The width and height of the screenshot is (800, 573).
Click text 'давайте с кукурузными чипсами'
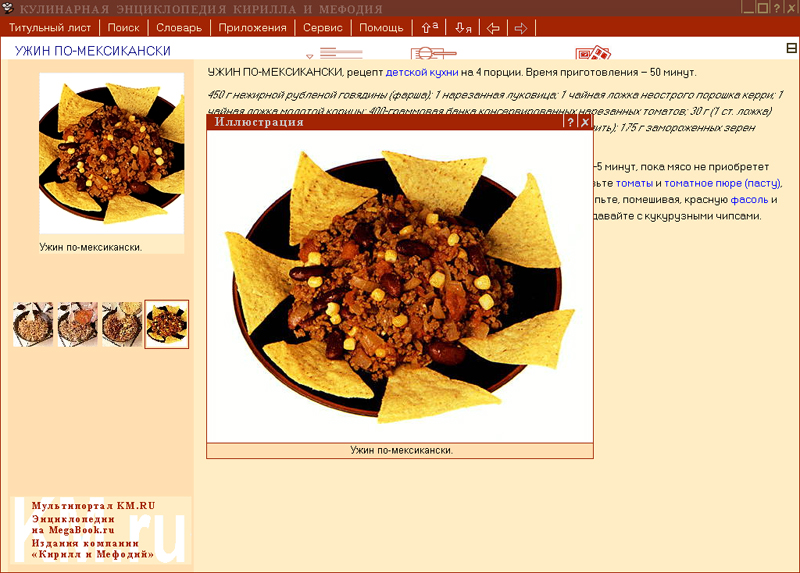677,216
